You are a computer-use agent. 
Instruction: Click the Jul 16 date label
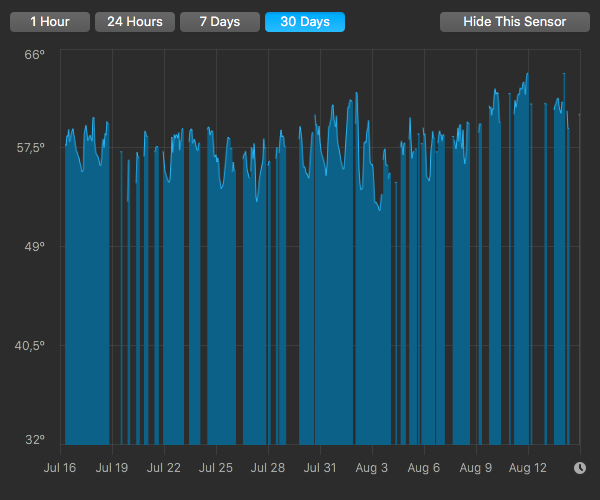(x=60, y=467)
